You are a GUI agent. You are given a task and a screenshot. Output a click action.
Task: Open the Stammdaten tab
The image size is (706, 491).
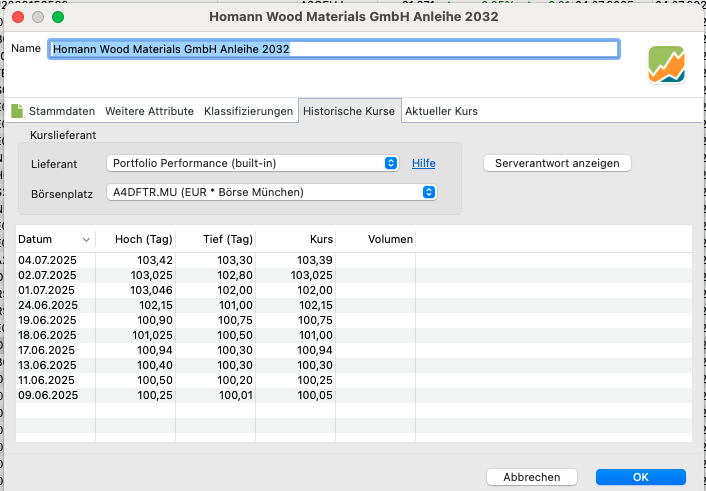62,111
